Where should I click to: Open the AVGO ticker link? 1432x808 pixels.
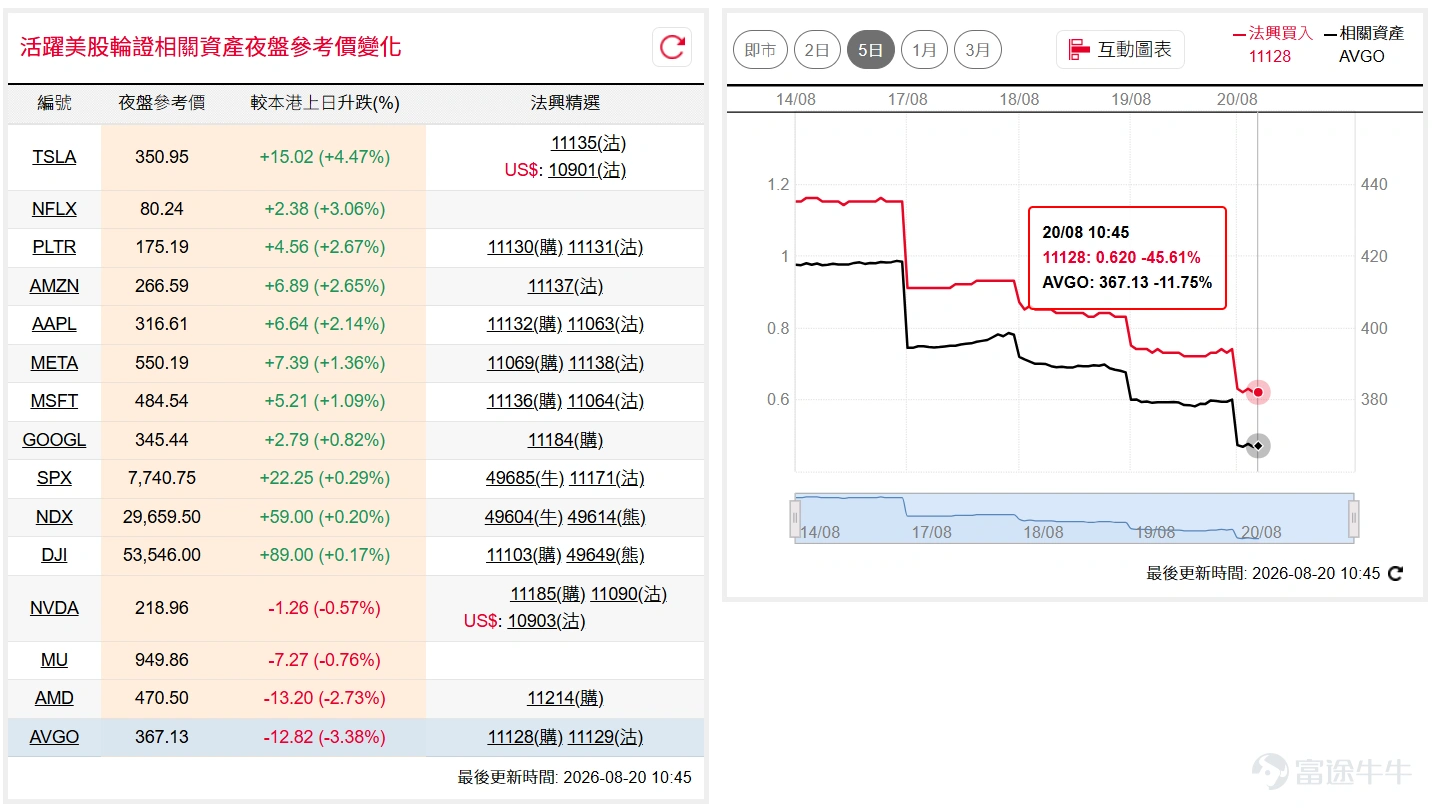click(x=54, y=737)
